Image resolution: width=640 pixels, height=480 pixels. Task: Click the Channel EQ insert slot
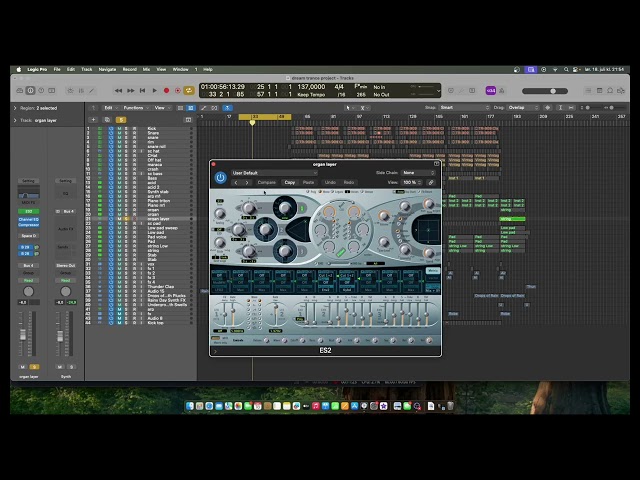click(x=29, y=220)
